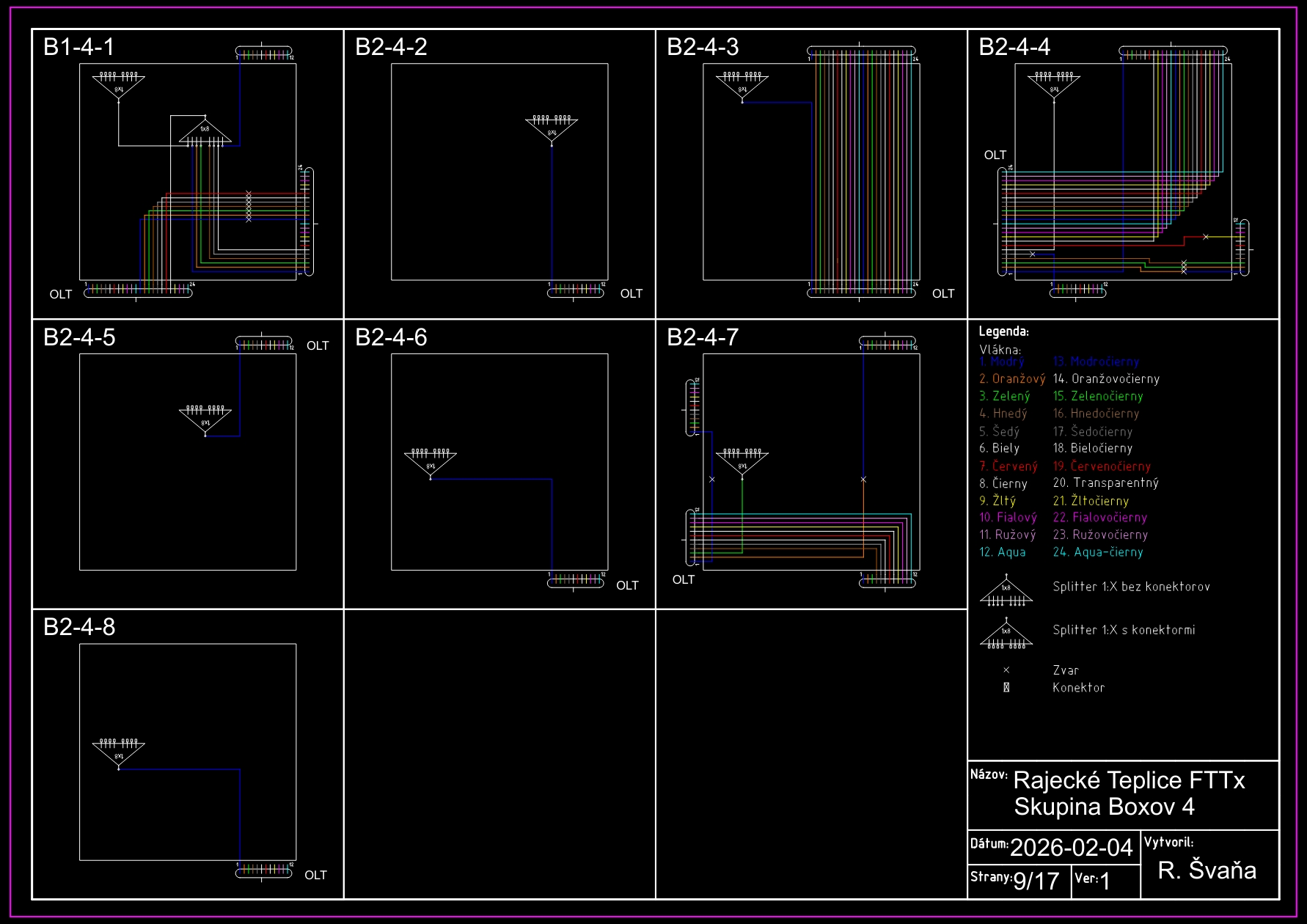Click the splitter symbol in panel B2-4-8
The image size is (1307, 924).
(118, 753)
